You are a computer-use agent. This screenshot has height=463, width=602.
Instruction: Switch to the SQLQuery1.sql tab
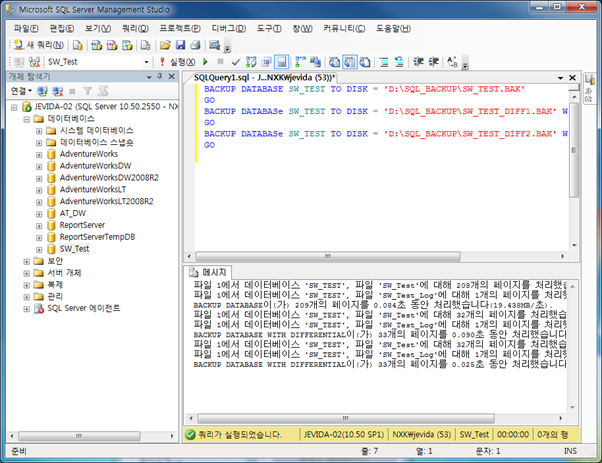pyautogui.click(x=263, y=78)
